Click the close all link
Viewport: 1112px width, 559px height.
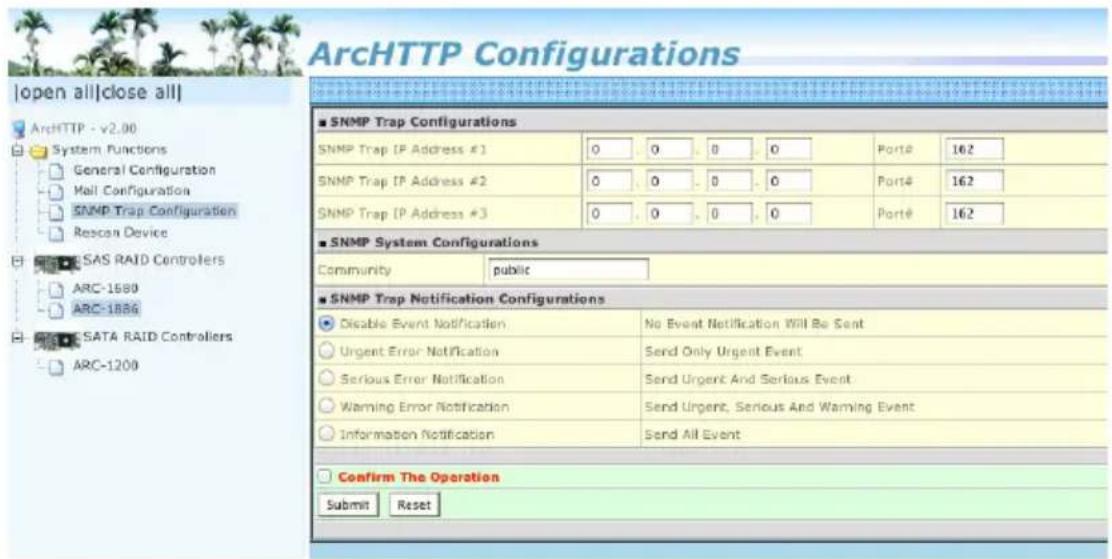tap(138, 92)
